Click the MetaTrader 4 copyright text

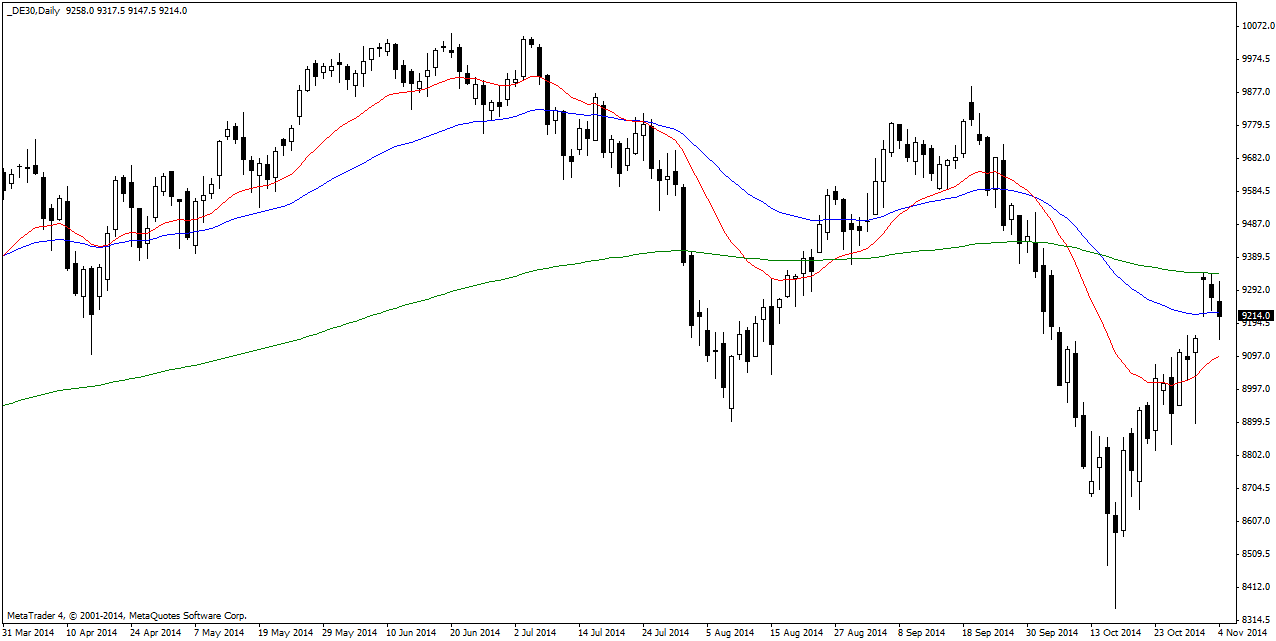pyautogui.click(x=127, y=616)
